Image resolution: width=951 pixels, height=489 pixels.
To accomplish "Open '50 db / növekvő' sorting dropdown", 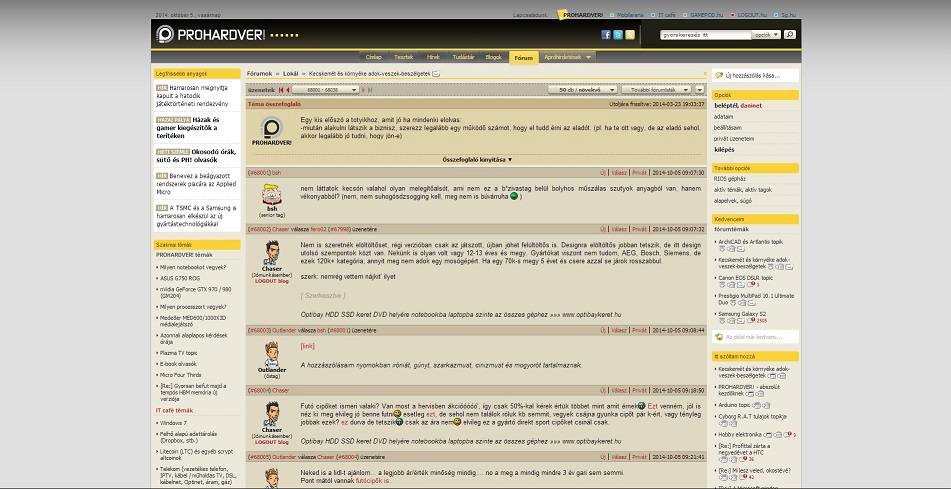I will point(582,90).
